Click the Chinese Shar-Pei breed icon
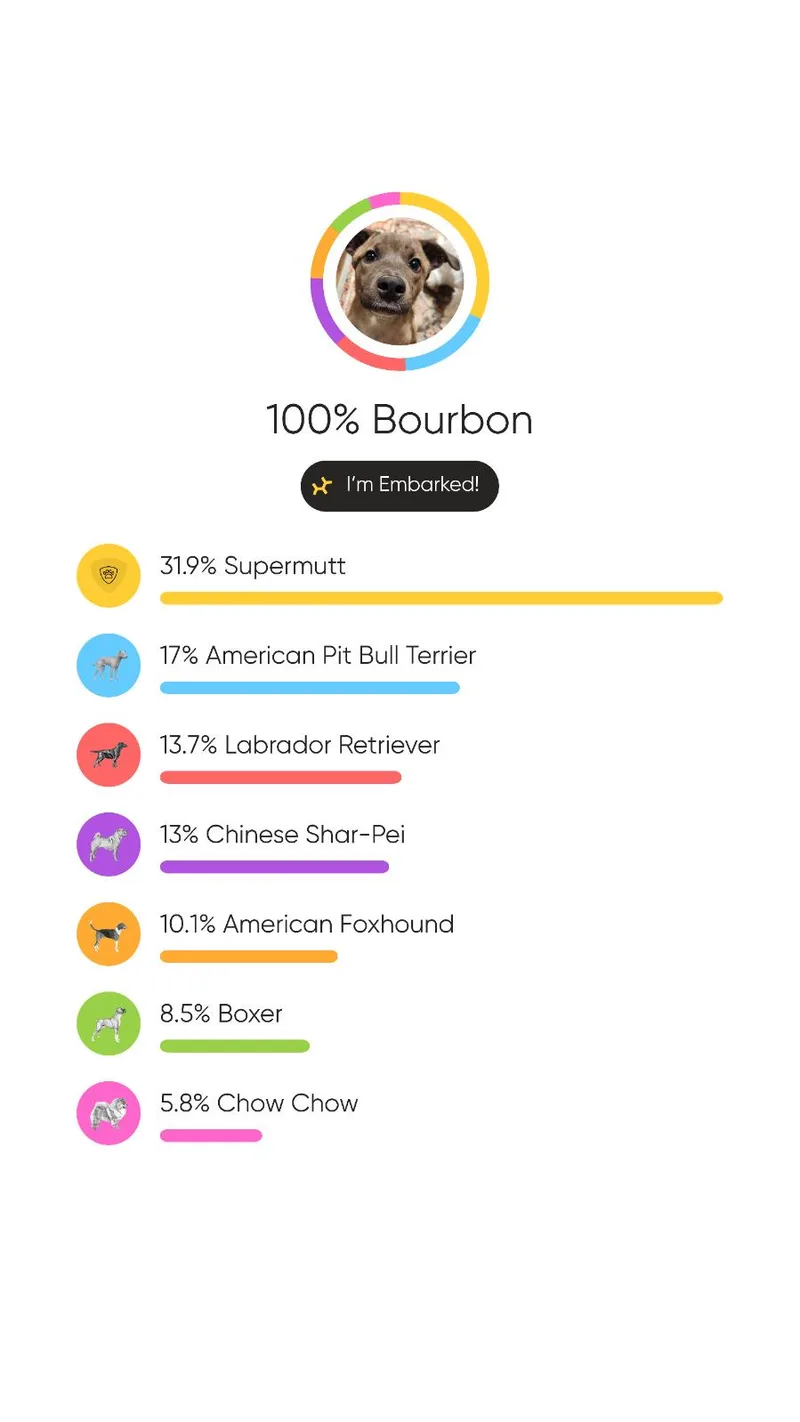Screen dimensions: 800x1422 (x=108, y=843)
